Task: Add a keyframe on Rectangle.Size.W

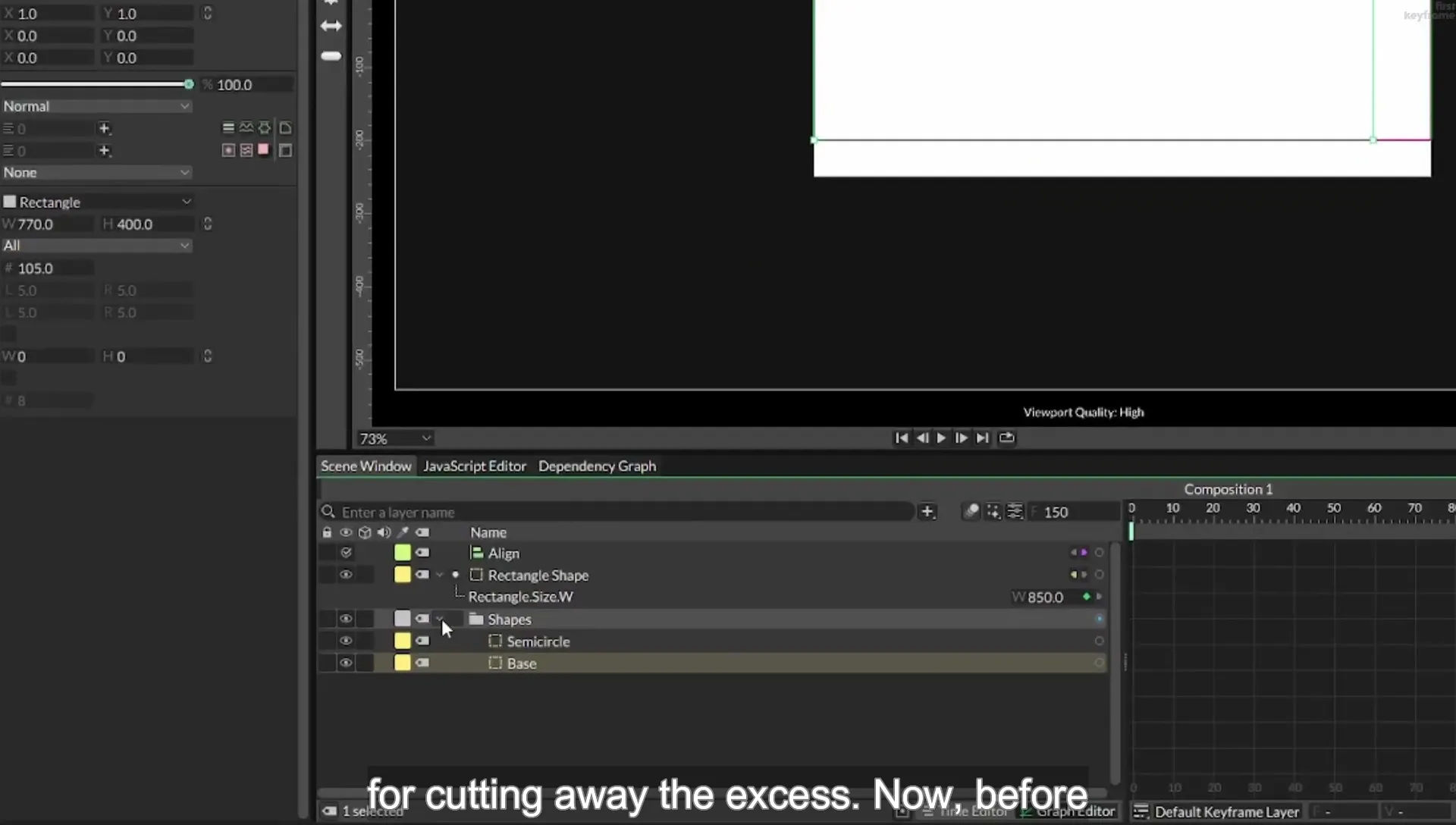Action: coord(1087,597)
